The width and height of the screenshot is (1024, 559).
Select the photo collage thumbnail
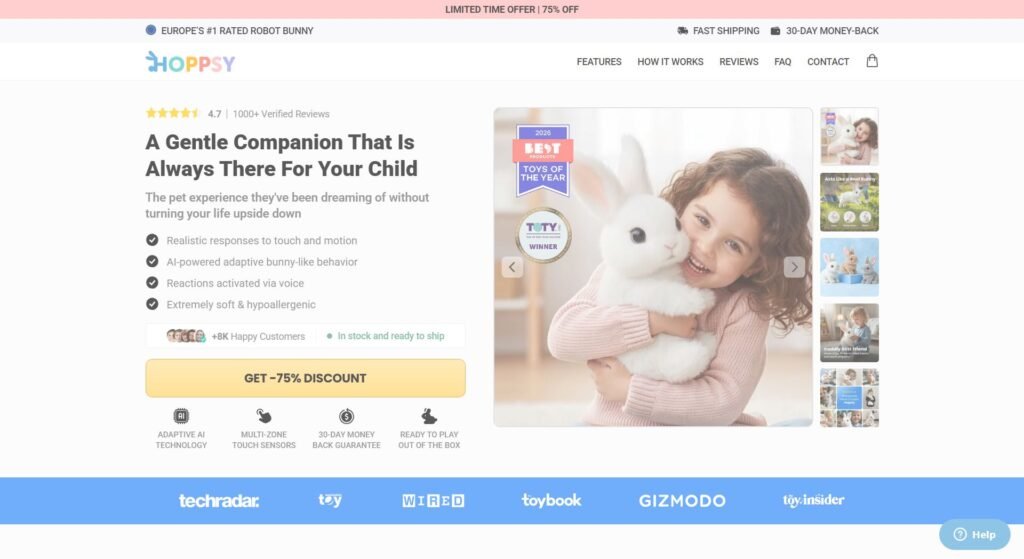pos(849,398)
